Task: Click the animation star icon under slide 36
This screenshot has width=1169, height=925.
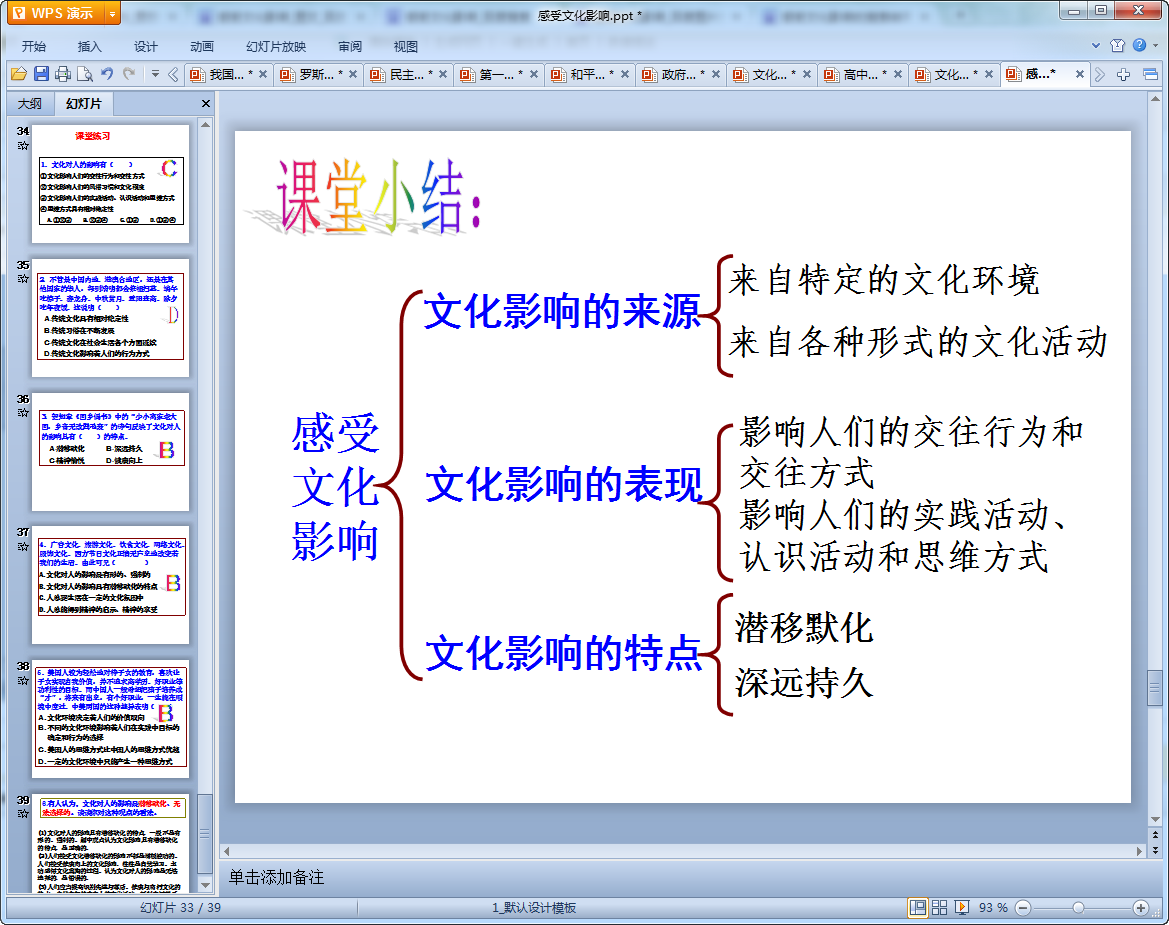Action: click(x=23, y=413)
